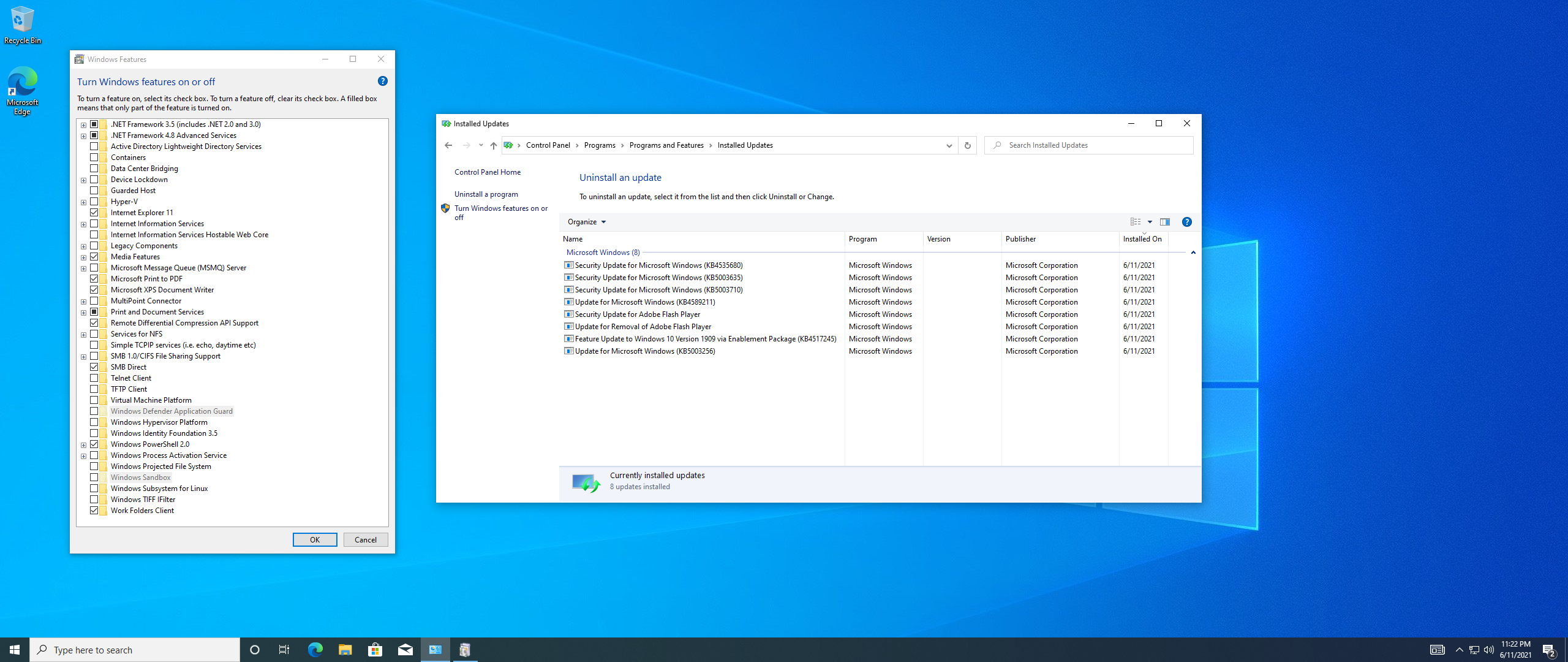Viewport: 1568px width, 662px height.
Task: Go up one level in Installed Updates
Action: (x=494, y=145)
